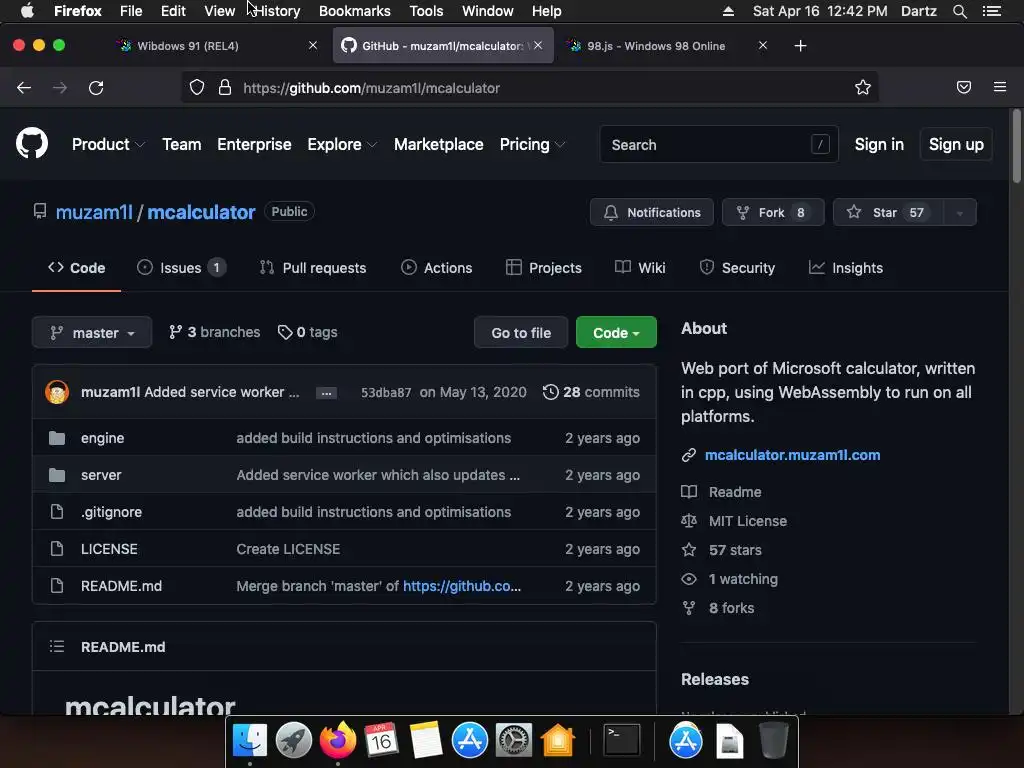Open the Insights tab

(x=846, y=268)
